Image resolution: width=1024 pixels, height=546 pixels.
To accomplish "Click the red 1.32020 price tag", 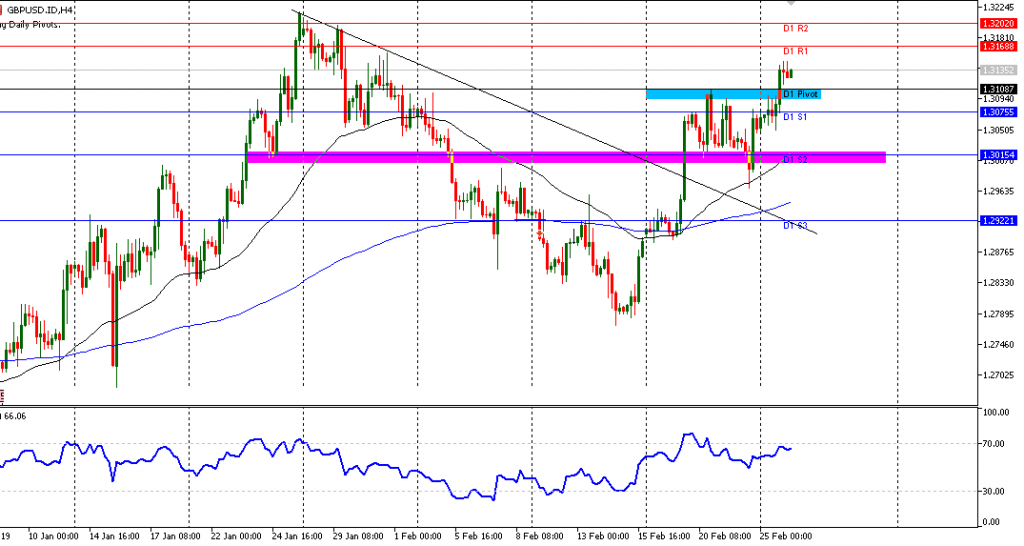I will click(998, 23).
